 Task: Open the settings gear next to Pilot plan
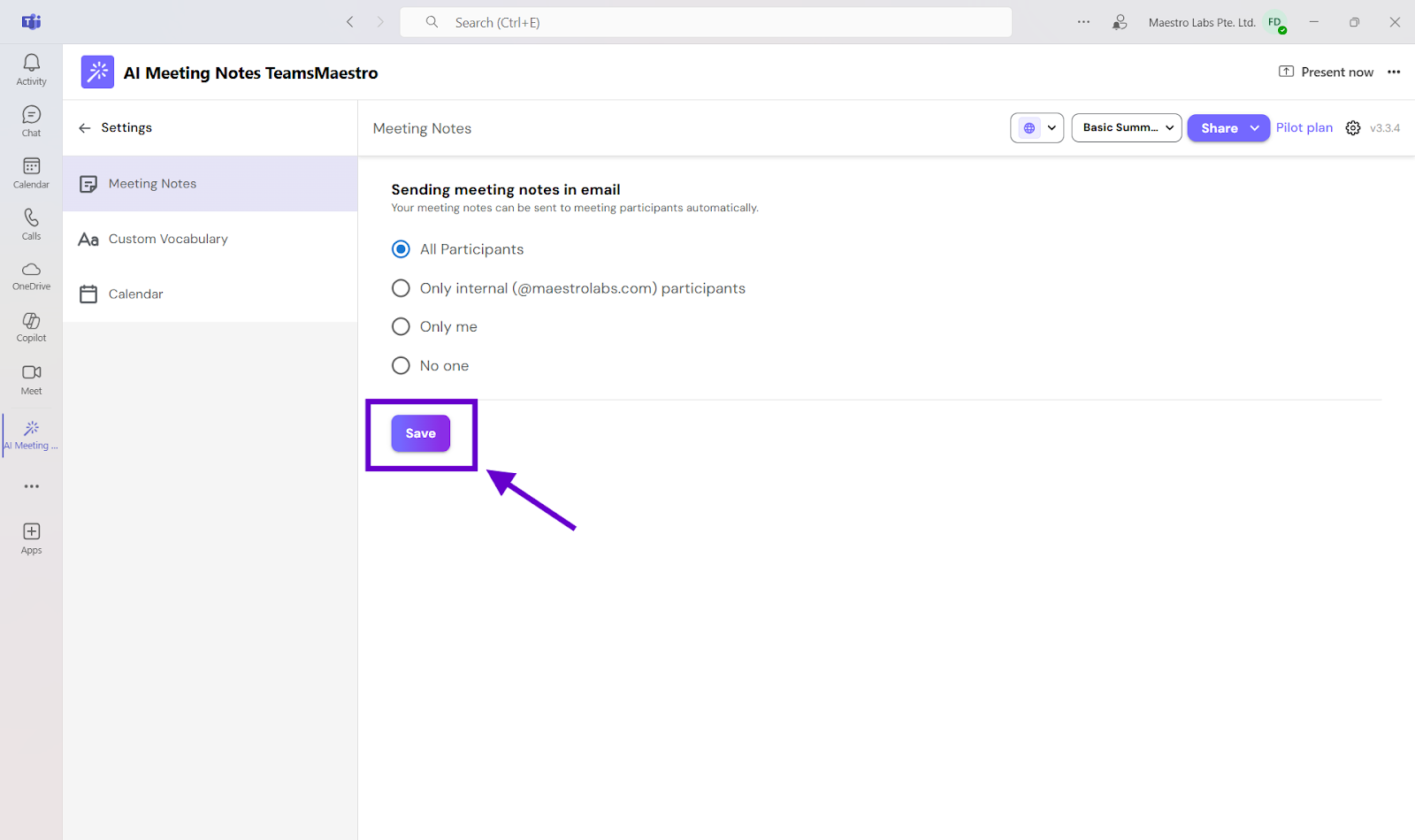(1353, 128)
